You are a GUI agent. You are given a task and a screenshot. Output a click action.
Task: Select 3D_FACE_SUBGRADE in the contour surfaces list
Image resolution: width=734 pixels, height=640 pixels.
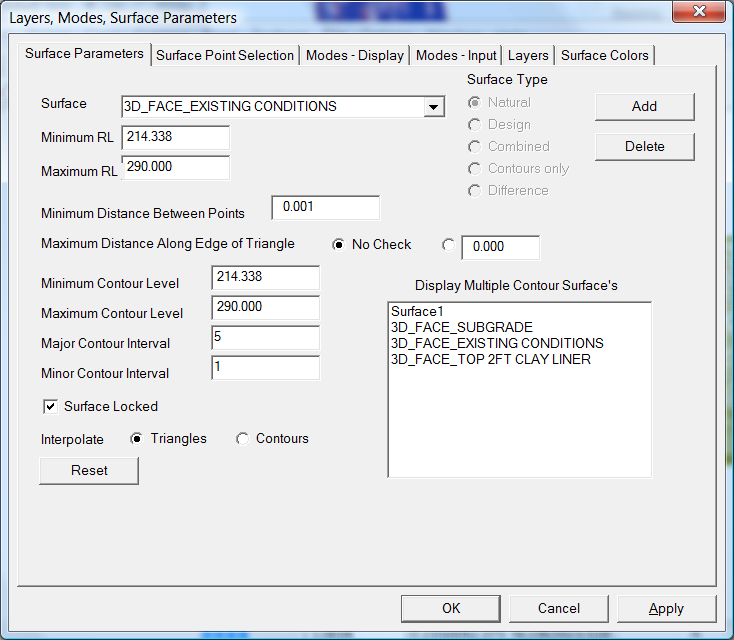[461, 327]
